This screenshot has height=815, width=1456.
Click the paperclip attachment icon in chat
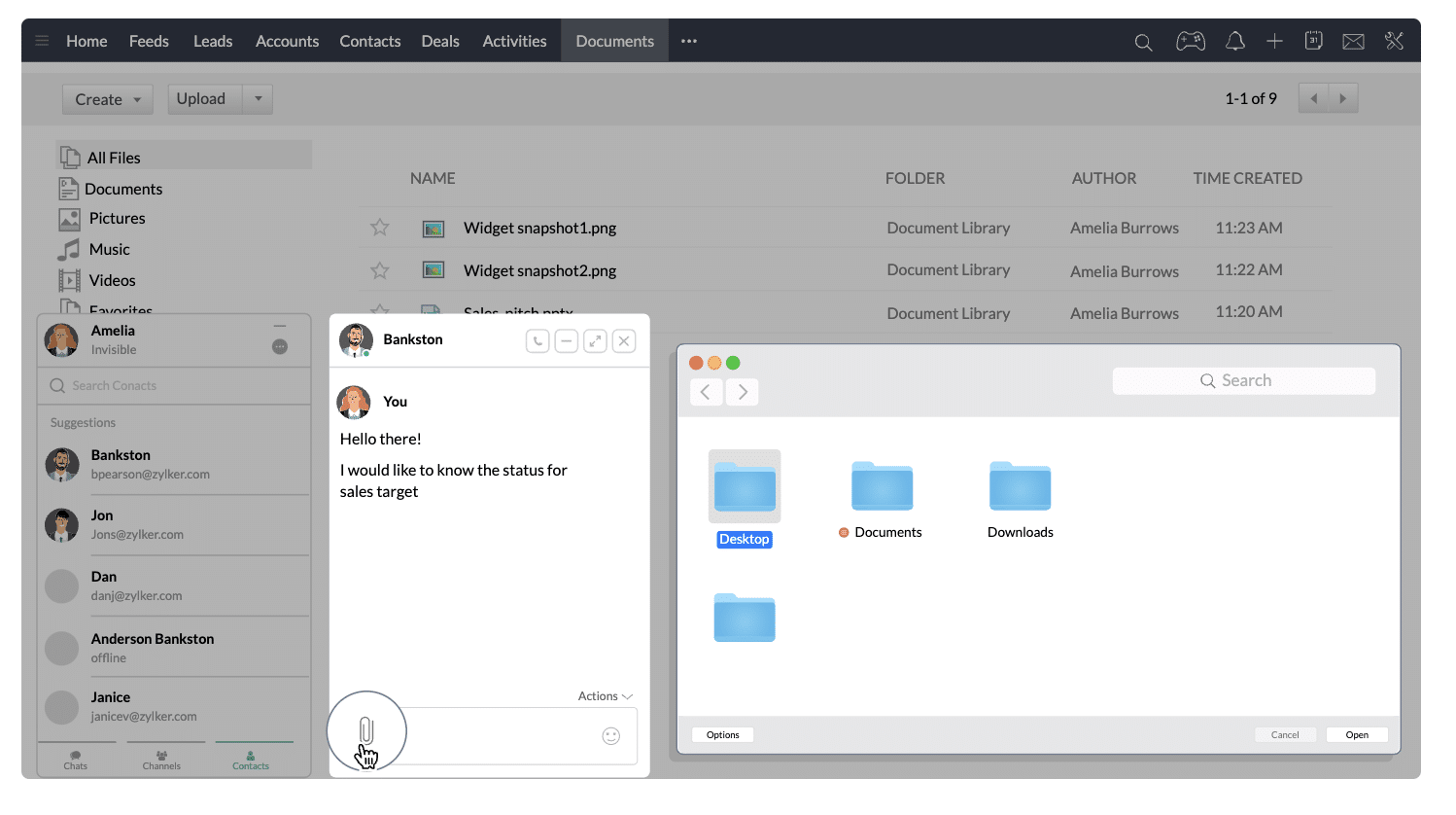[x=365, y=731]
